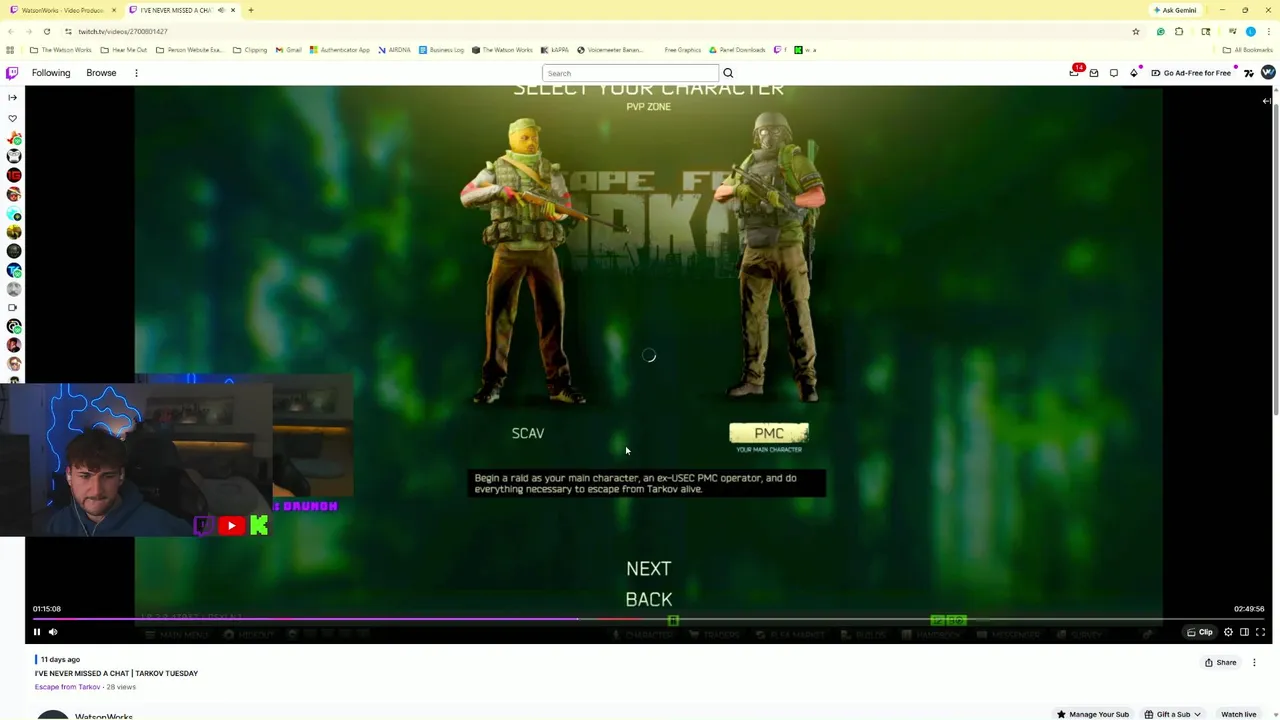
Task: Seek using the purple video progress bar
Action: pos(305,619)
